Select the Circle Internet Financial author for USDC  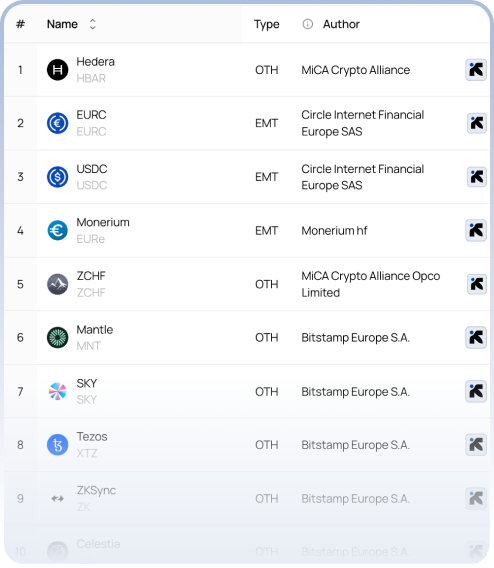pyautogui.click(x=363, y=177)
